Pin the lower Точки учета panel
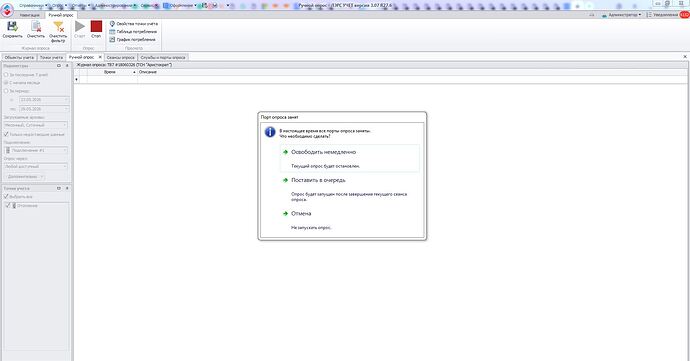The width and height of the screenshot is (690, 361). point(59,188)
